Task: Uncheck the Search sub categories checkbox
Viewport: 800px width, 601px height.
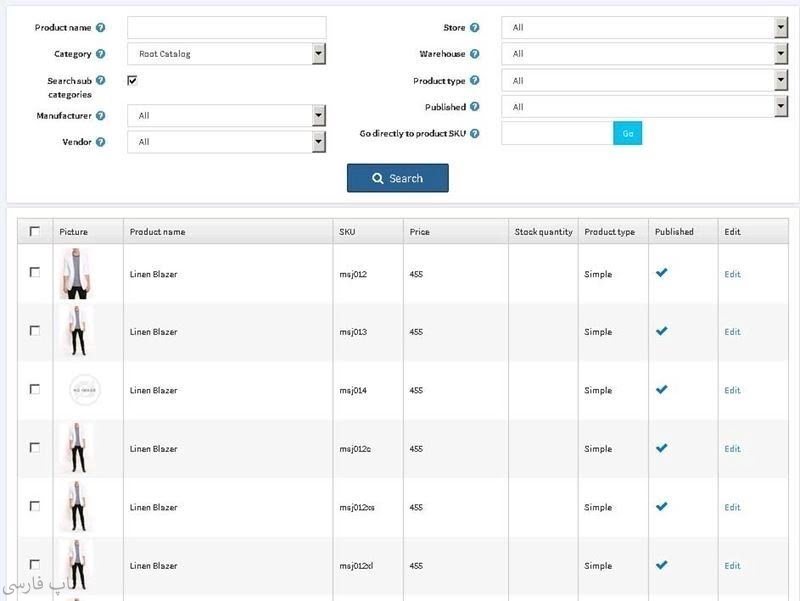Action: click(x=132, y=80)
